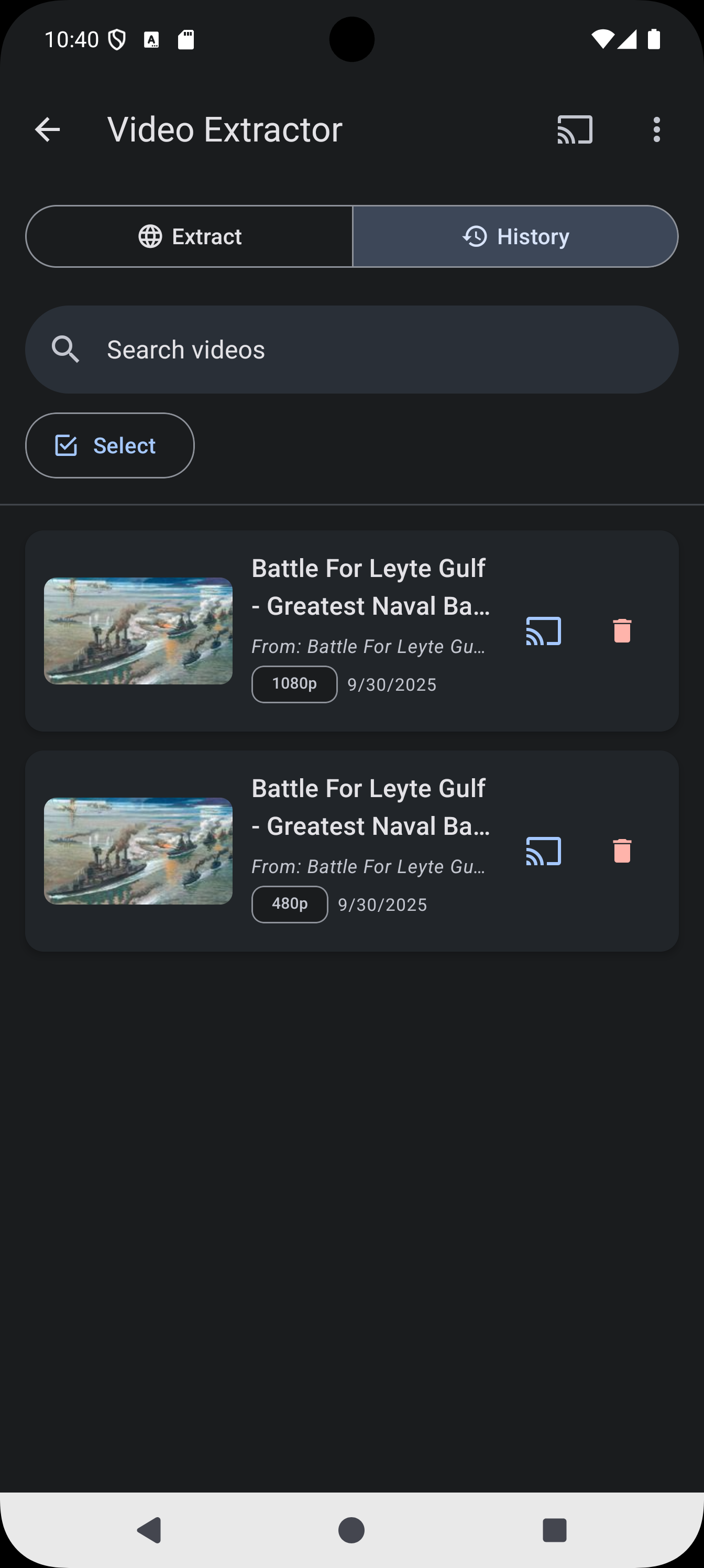Viewport: 704px width, 1568px height.
Task: Tap the 480p quality badge
Action: point(290,905)
